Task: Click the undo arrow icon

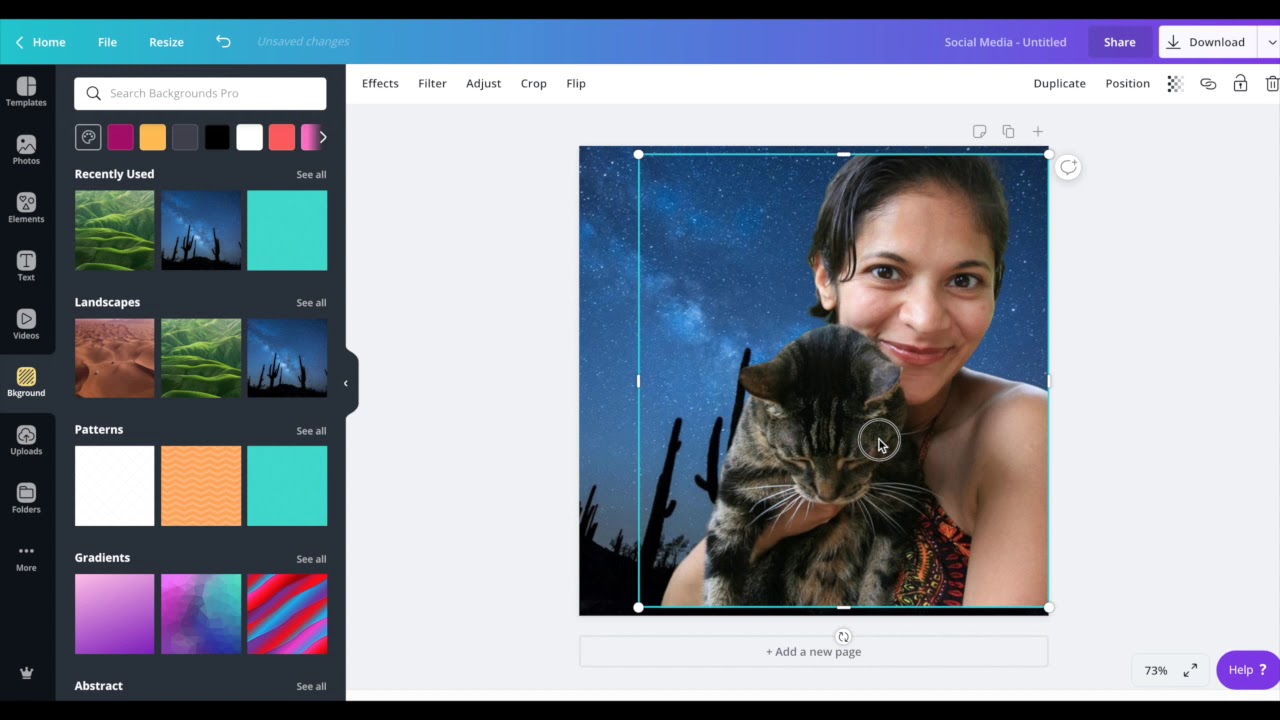Action: click(x=223, y=42)
